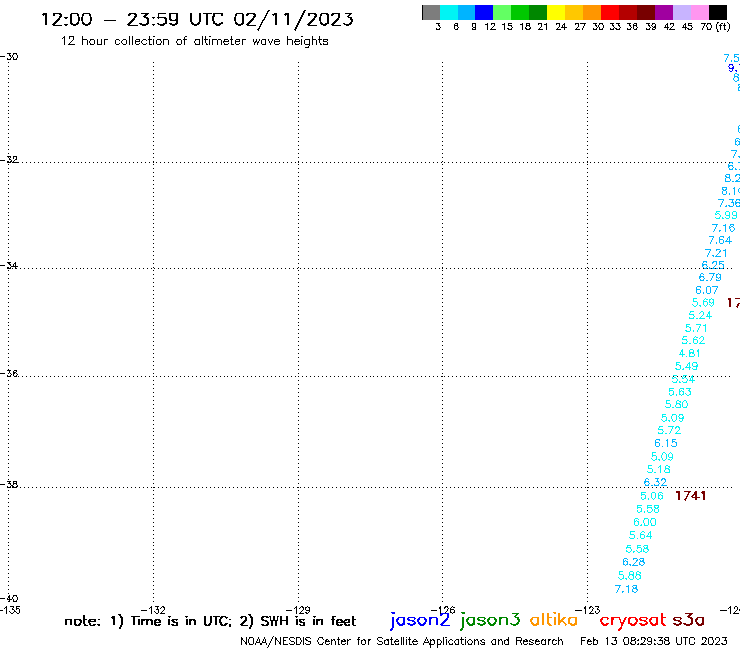Viewport: 740px width, 650px height.
Task: Click the black swatch at the scale's end
Action: point(718,12)
